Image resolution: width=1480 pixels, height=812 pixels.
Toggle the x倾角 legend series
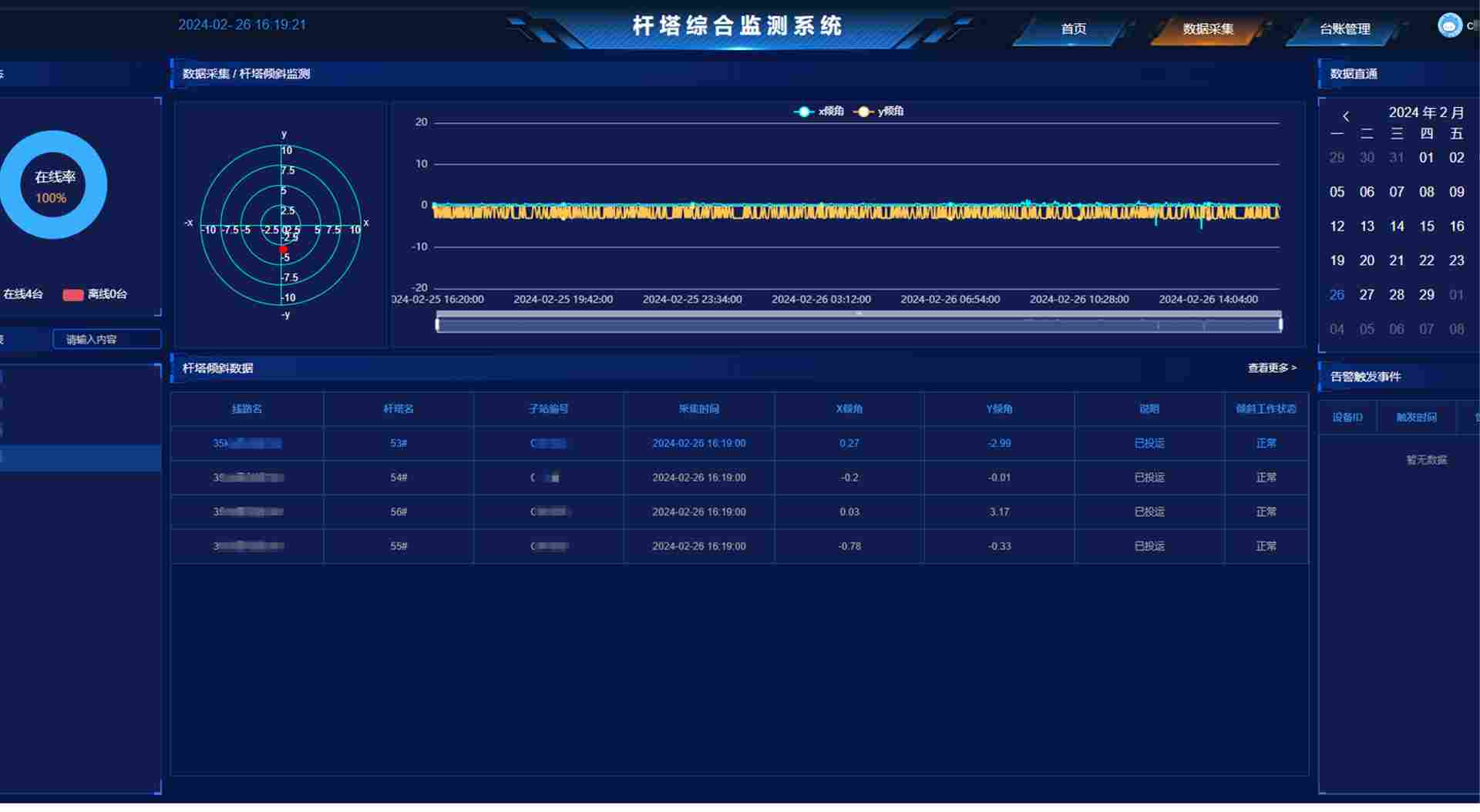point(819,112)
